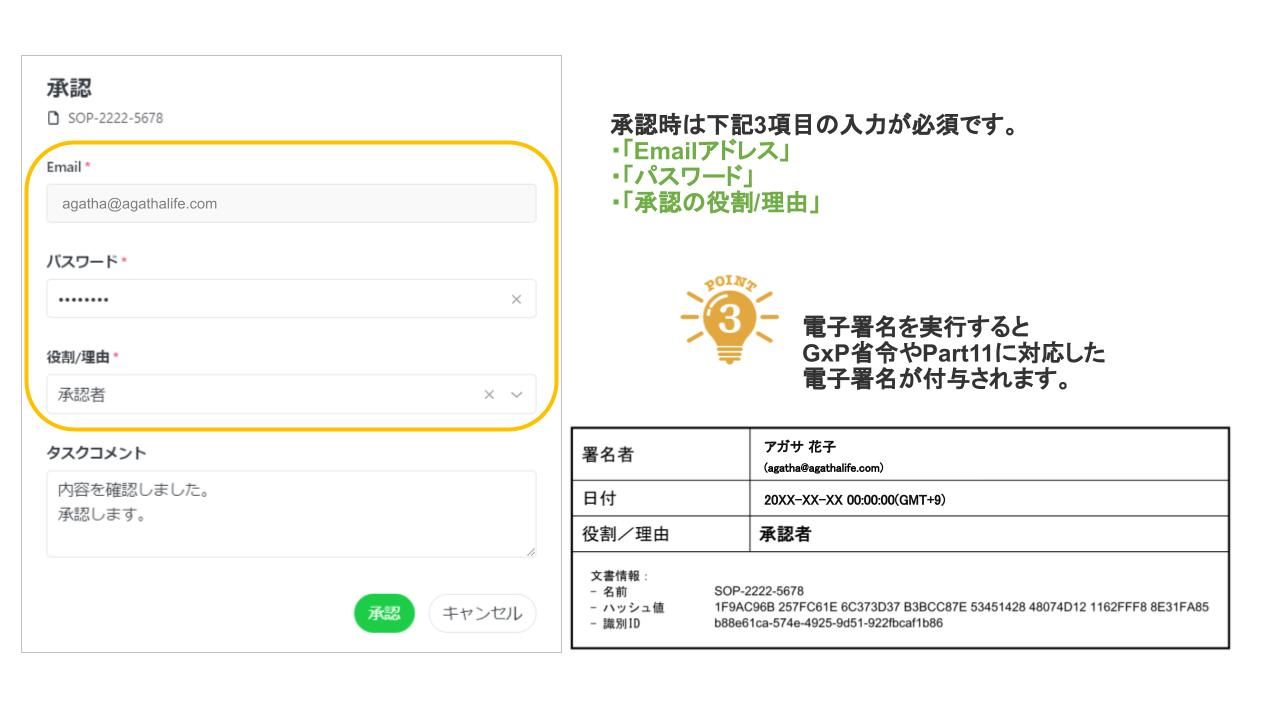Screen dimensions: 1280x720
Task: Click the green 「Emailアドレス」 bullet text
Action: (700, 154)
